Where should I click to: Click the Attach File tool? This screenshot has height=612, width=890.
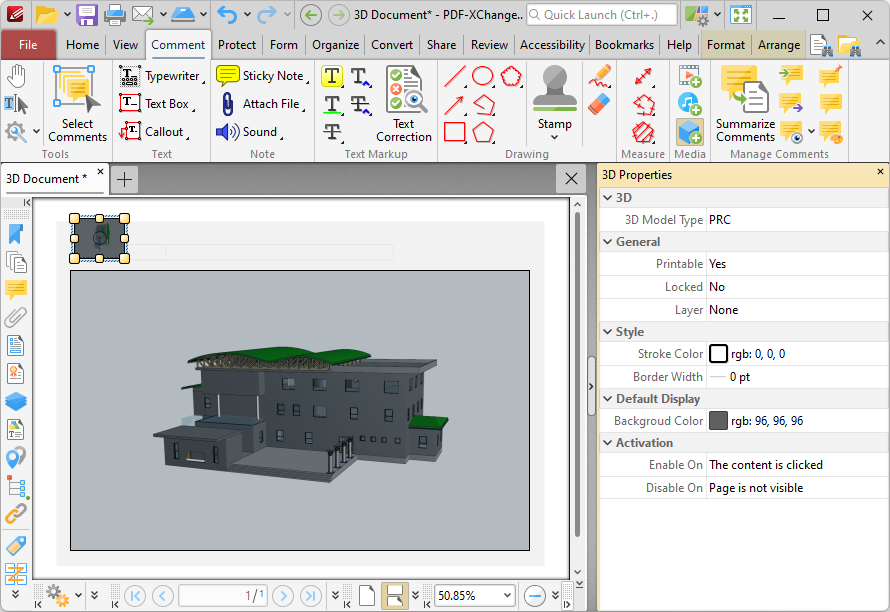(x=262, y=104)
